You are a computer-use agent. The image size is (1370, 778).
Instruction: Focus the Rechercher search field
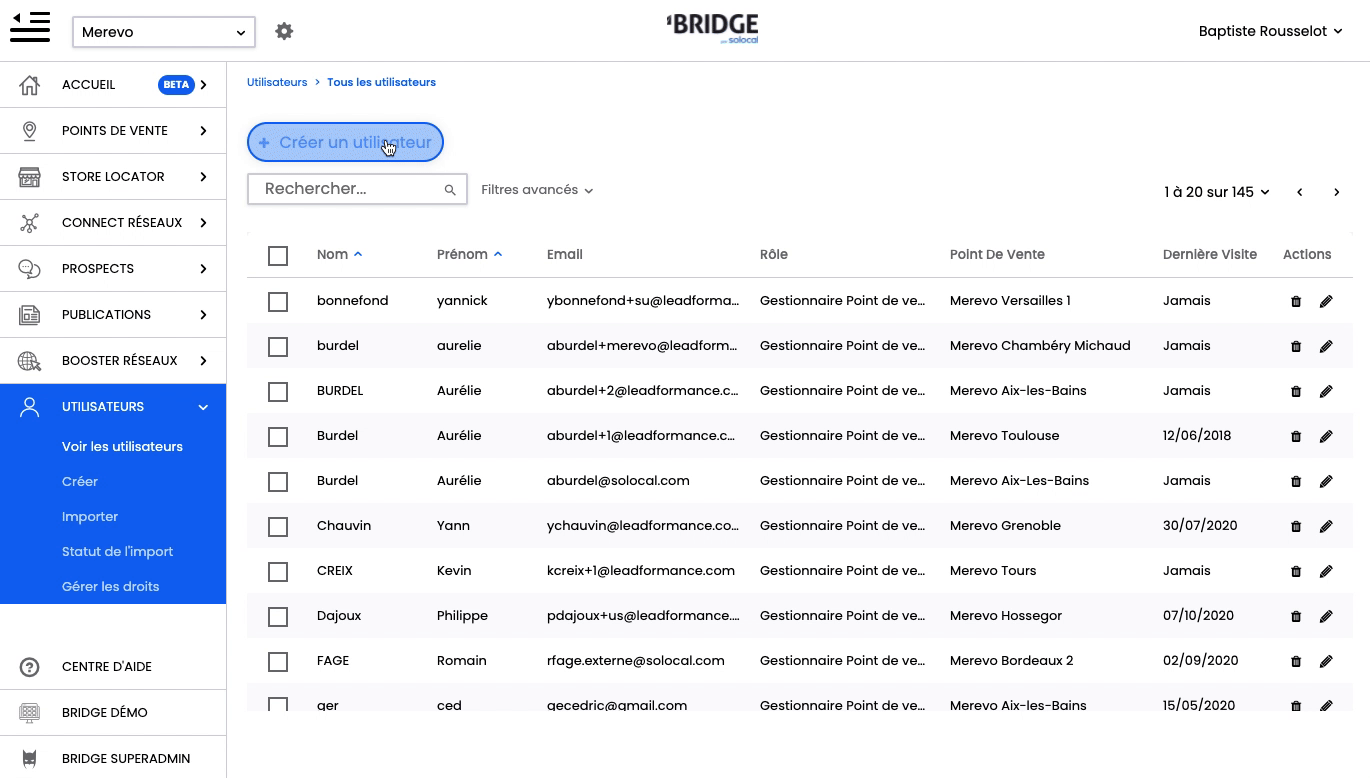[357, 189]
